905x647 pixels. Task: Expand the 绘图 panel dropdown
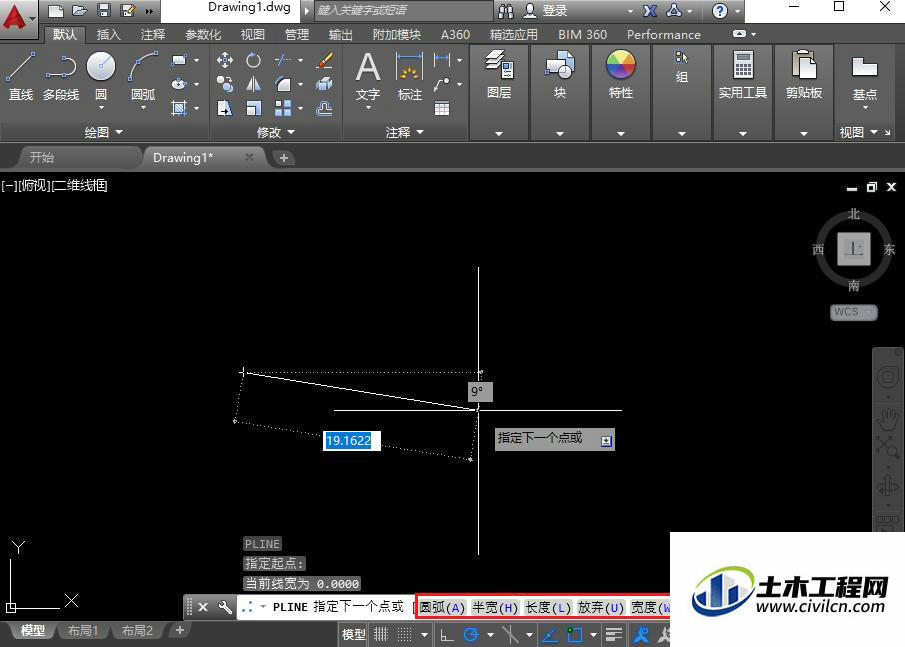pyautogui.click(x=103, y=132)
